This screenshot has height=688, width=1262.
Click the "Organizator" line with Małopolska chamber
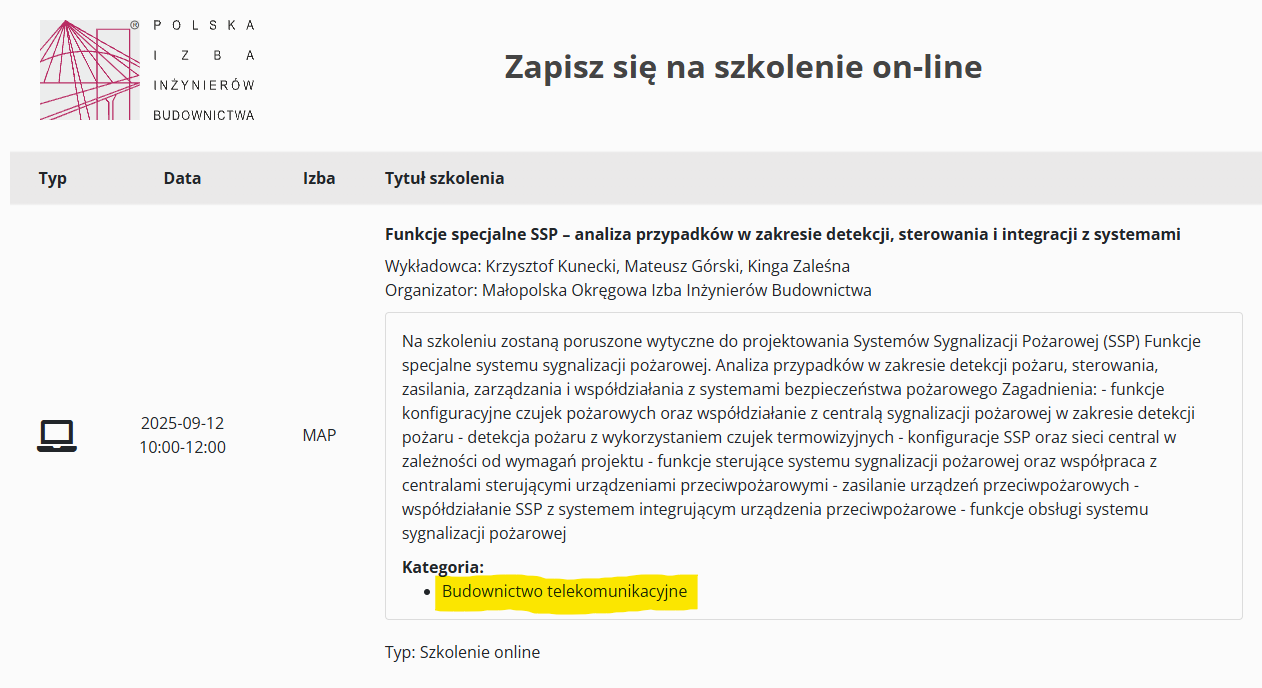click(628, 290)
